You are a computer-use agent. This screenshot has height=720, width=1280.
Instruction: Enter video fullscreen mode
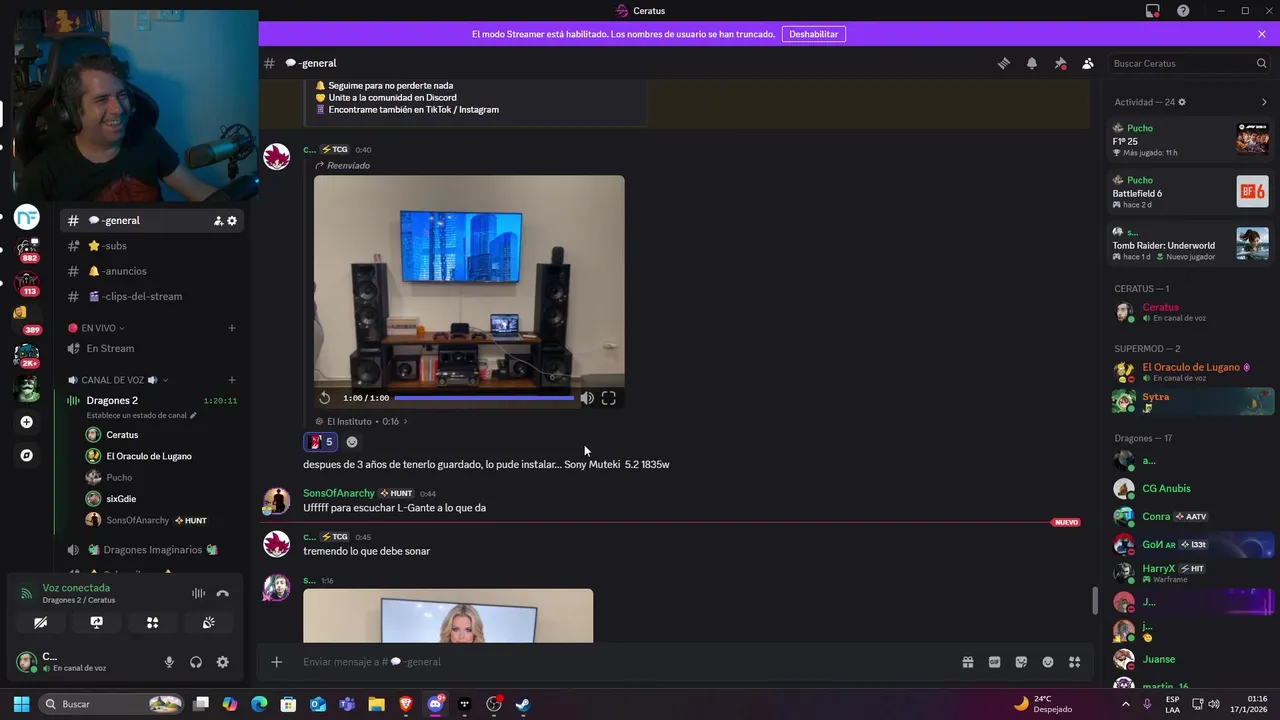(608, 398)
